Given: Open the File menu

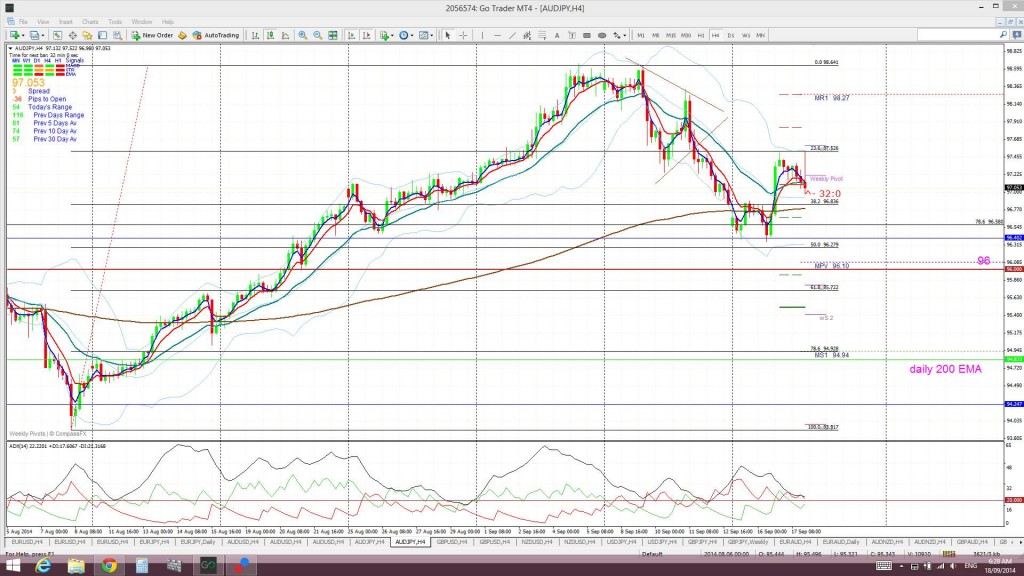Looking at the screenshot, I should point(23,22).
